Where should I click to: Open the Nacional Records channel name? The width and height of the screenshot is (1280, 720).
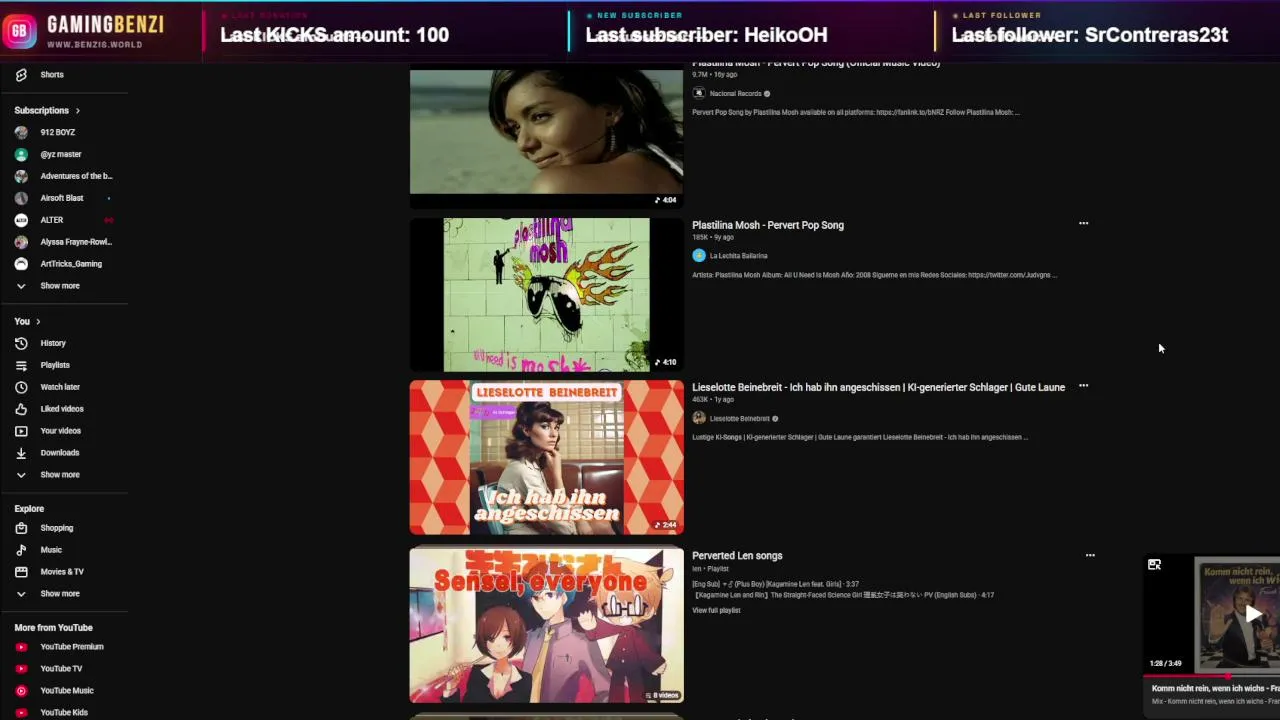[x=736, y=93]
